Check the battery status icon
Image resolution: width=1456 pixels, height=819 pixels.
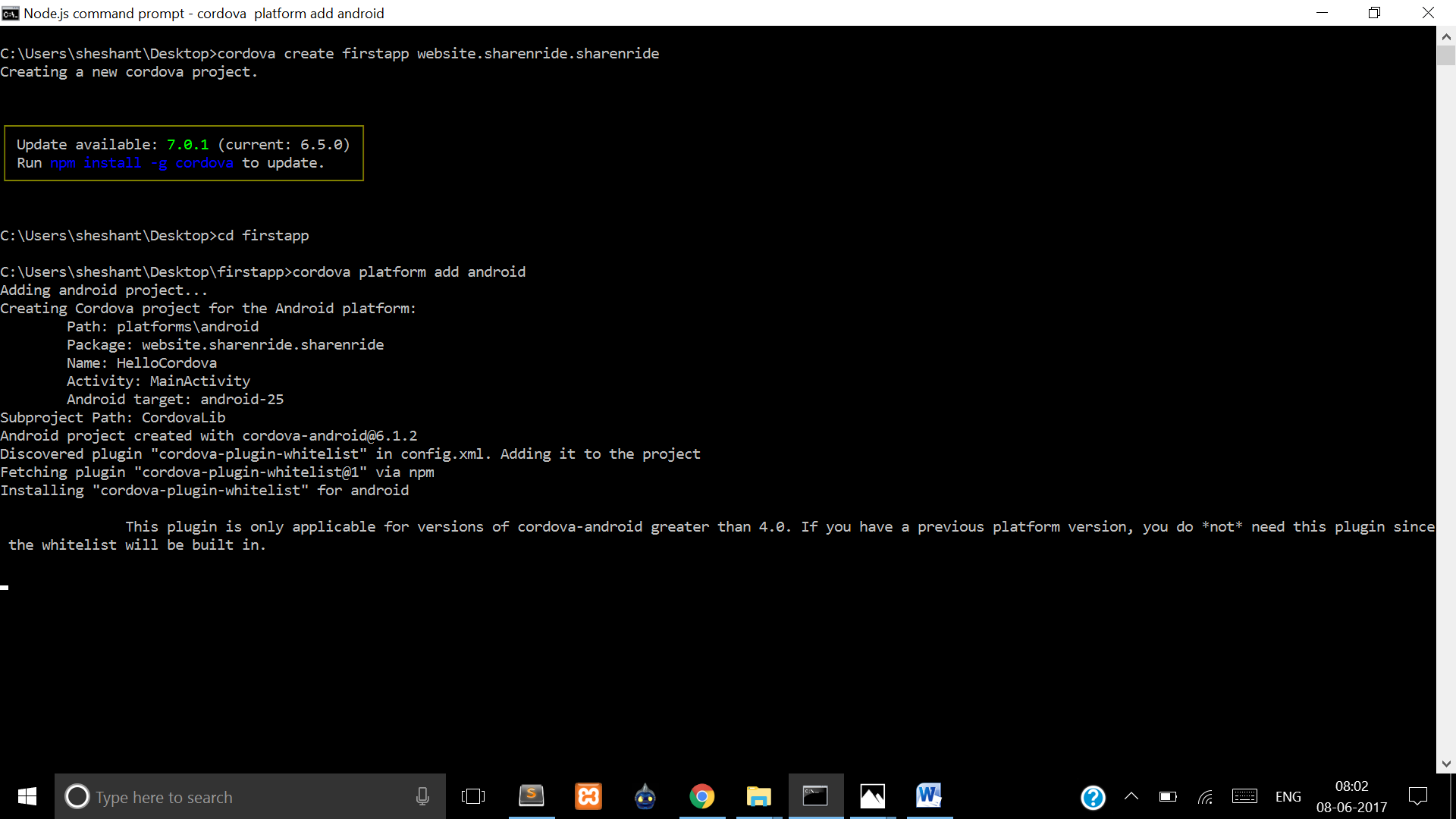click(x=1168, y=796)
